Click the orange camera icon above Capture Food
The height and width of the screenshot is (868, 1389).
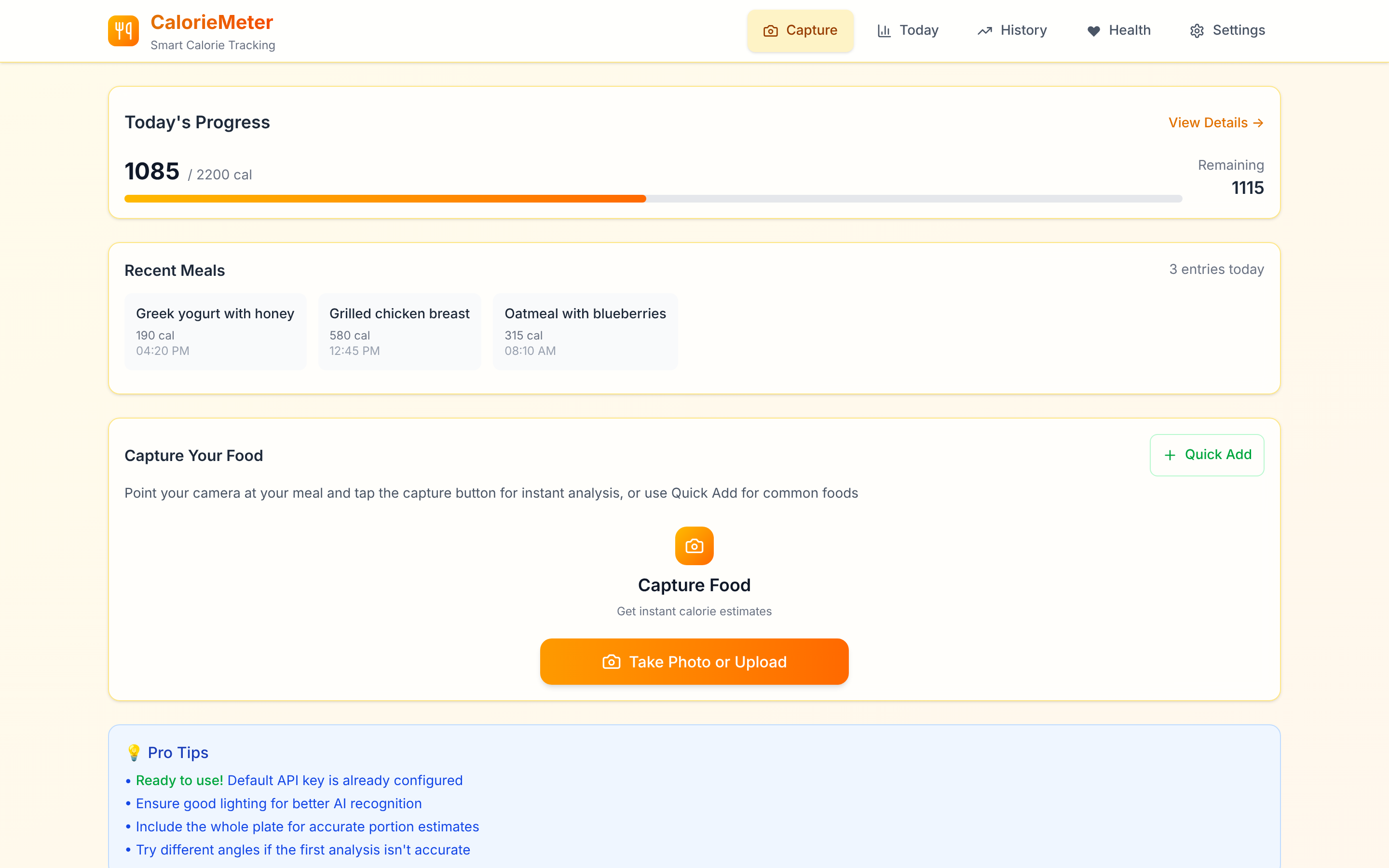694,546
